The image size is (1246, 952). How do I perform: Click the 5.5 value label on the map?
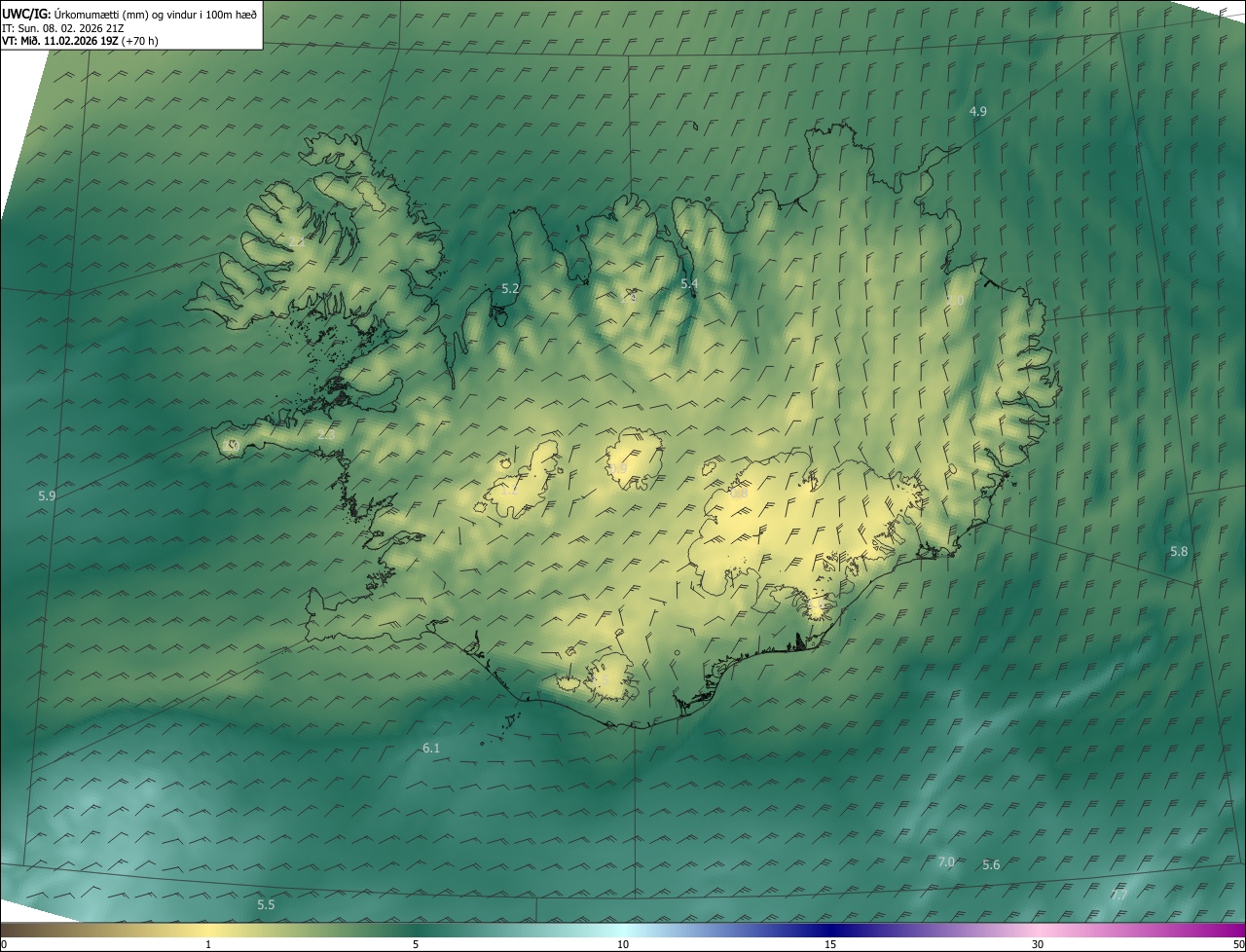pyautogui.click(x=266, y=905)
